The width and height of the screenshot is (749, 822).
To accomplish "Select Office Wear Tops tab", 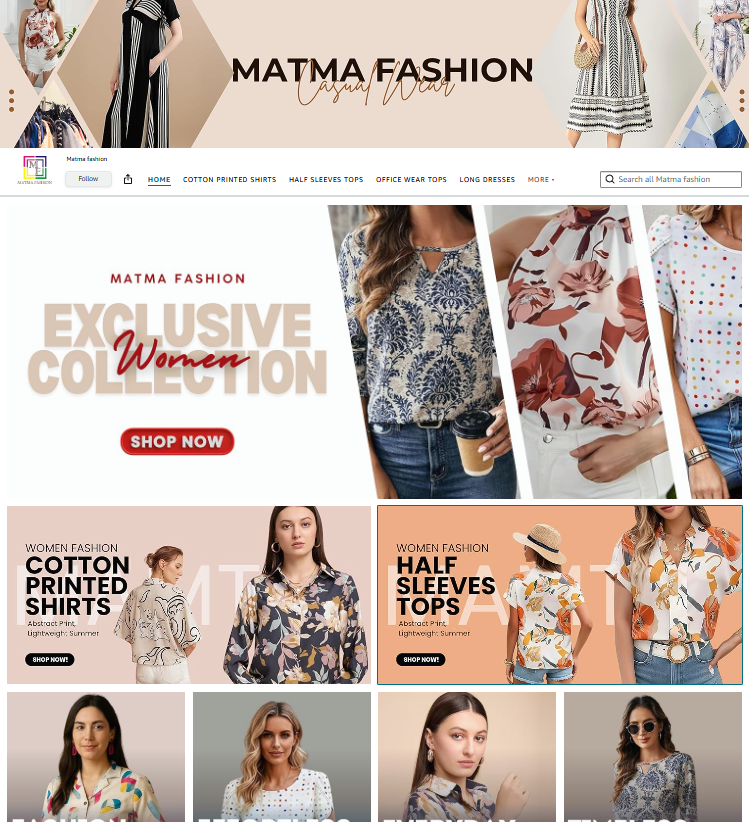I will pos(411,179).
